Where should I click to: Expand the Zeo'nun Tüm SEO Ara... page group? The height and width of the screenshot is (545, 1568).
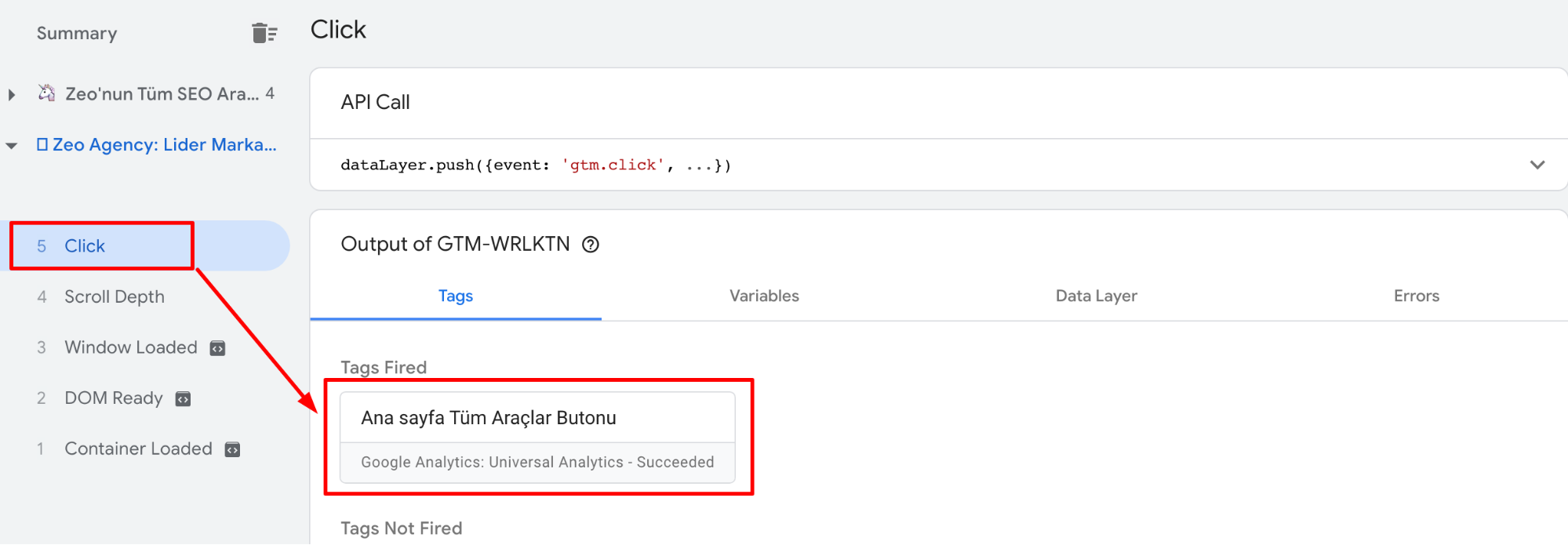pos(12,95)
